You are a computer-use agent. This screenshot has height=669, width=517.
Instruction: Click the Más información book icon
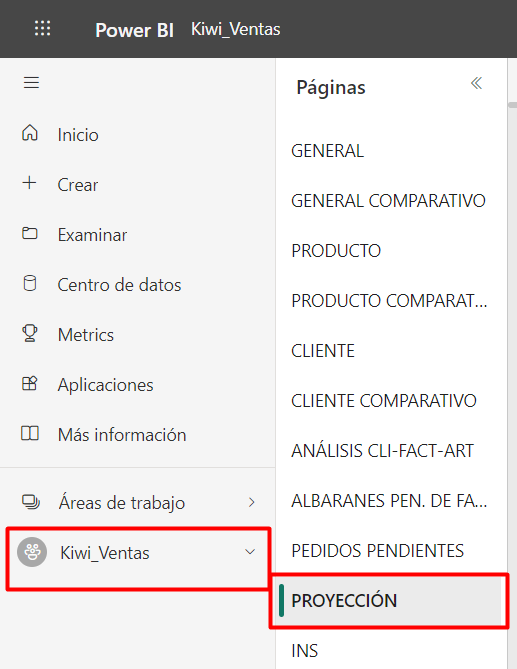click(x=29, y=433)
